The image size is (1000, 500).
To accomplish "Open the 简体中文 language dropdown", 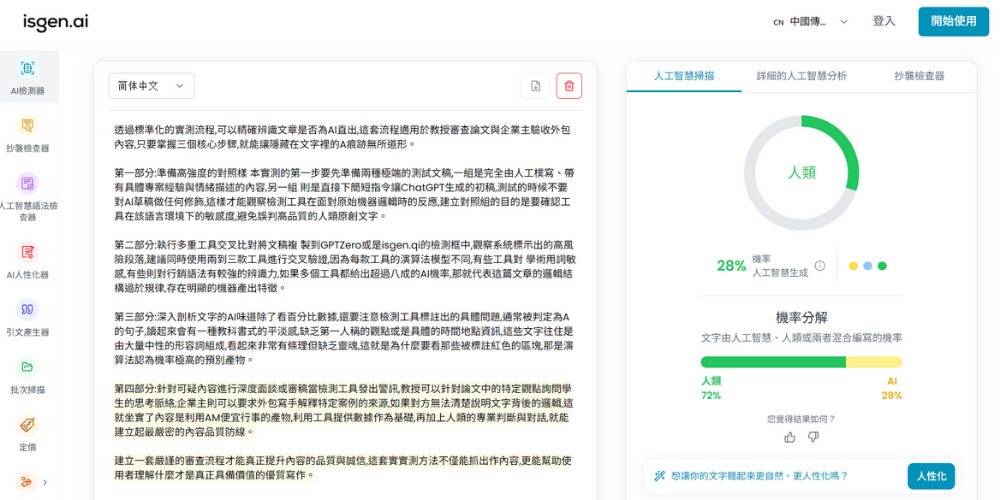I will [152, 85].
